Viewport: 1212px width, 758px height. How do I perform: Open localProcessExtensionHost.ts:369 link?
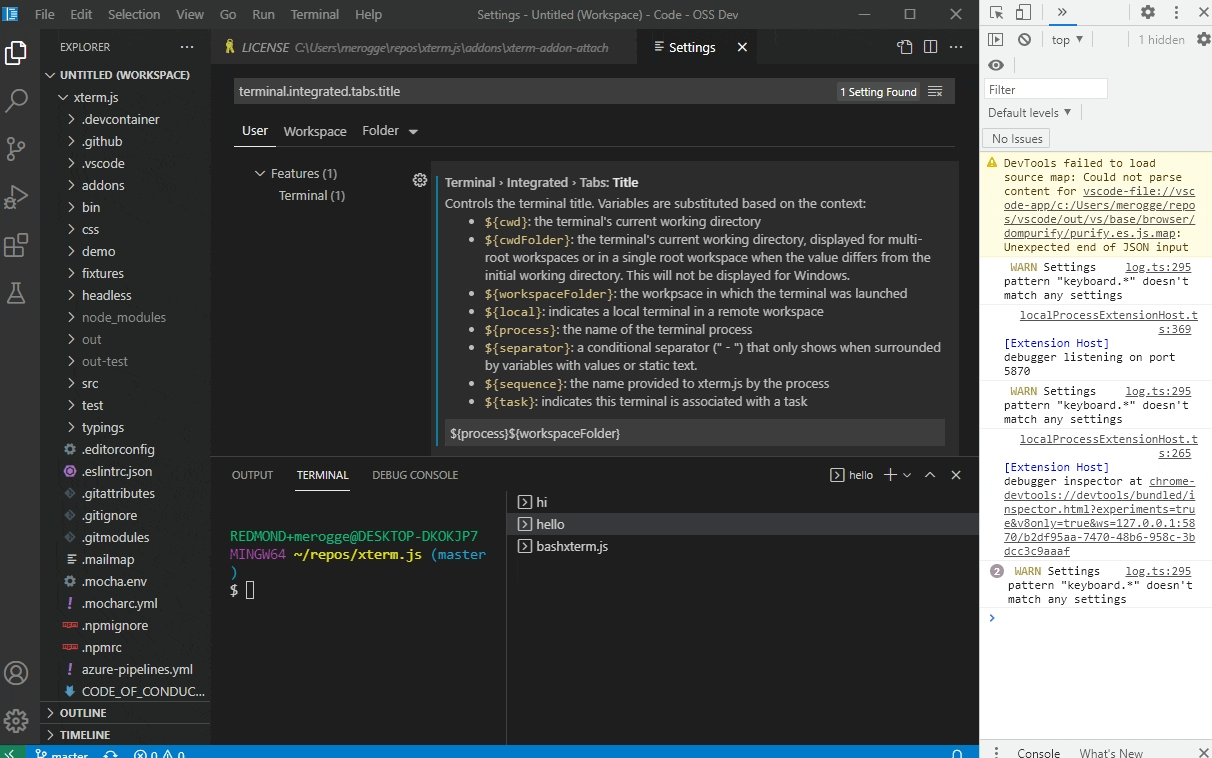click(1108, 322)
